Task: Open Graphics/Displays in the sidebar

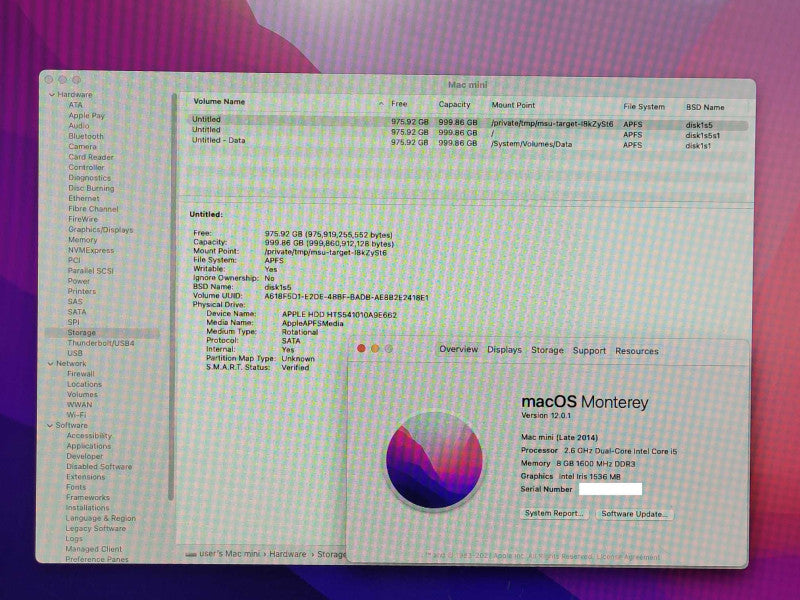Action: 101,230
